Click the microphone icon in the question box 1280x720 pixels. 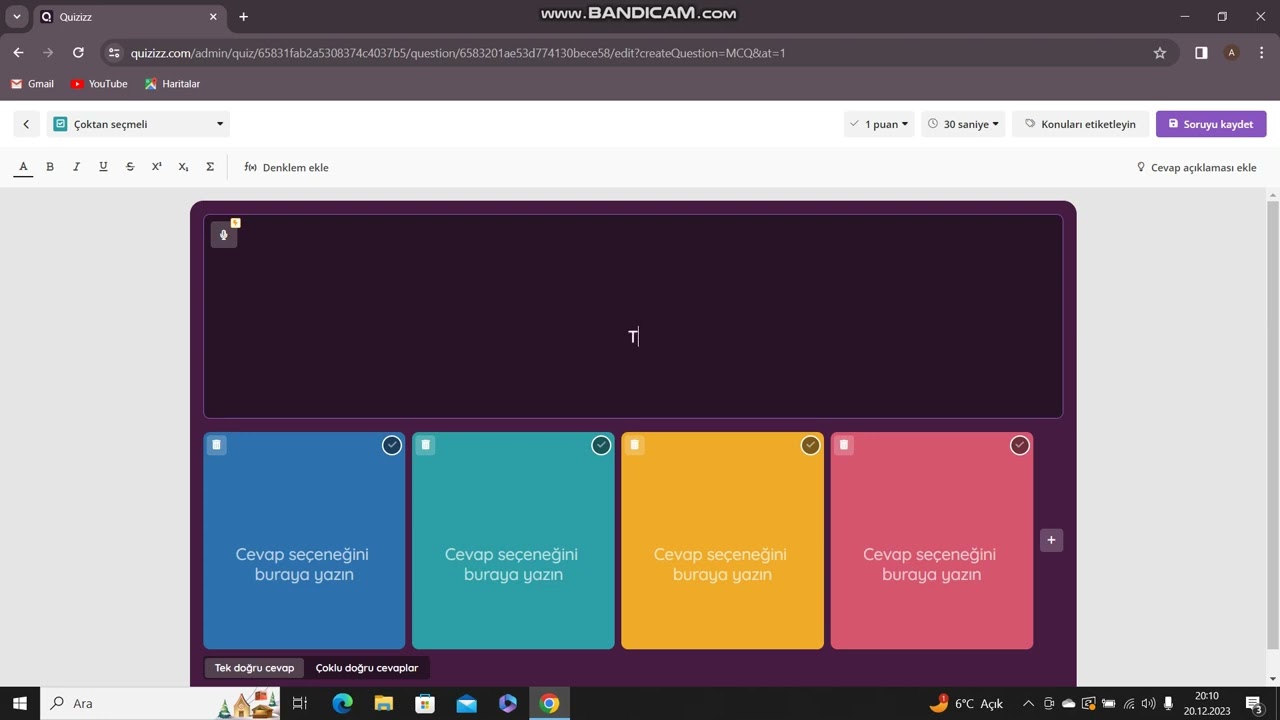(x=224, y=235)
